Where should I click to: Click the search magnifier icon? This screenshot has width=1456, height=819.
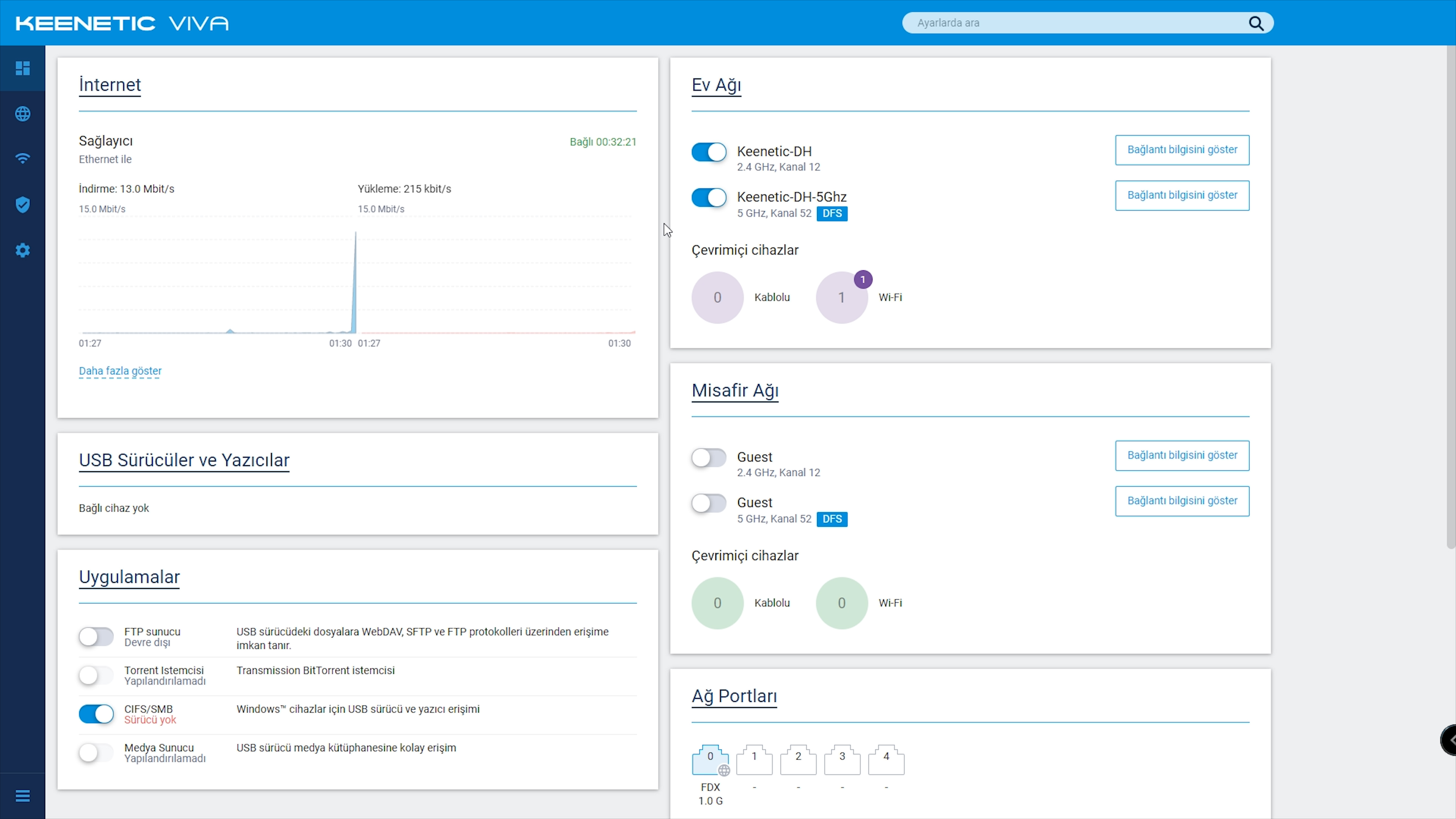pos(1256,23)
